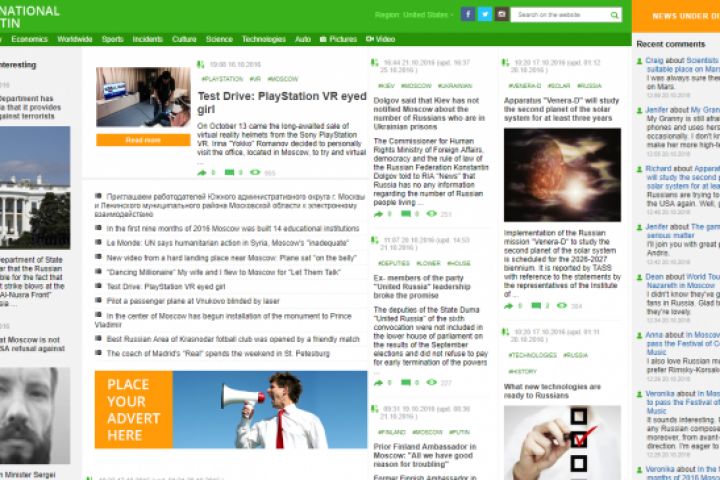Open headline 'Apparatus Venera-D will study the second planet'

click(x=562, y=109)
